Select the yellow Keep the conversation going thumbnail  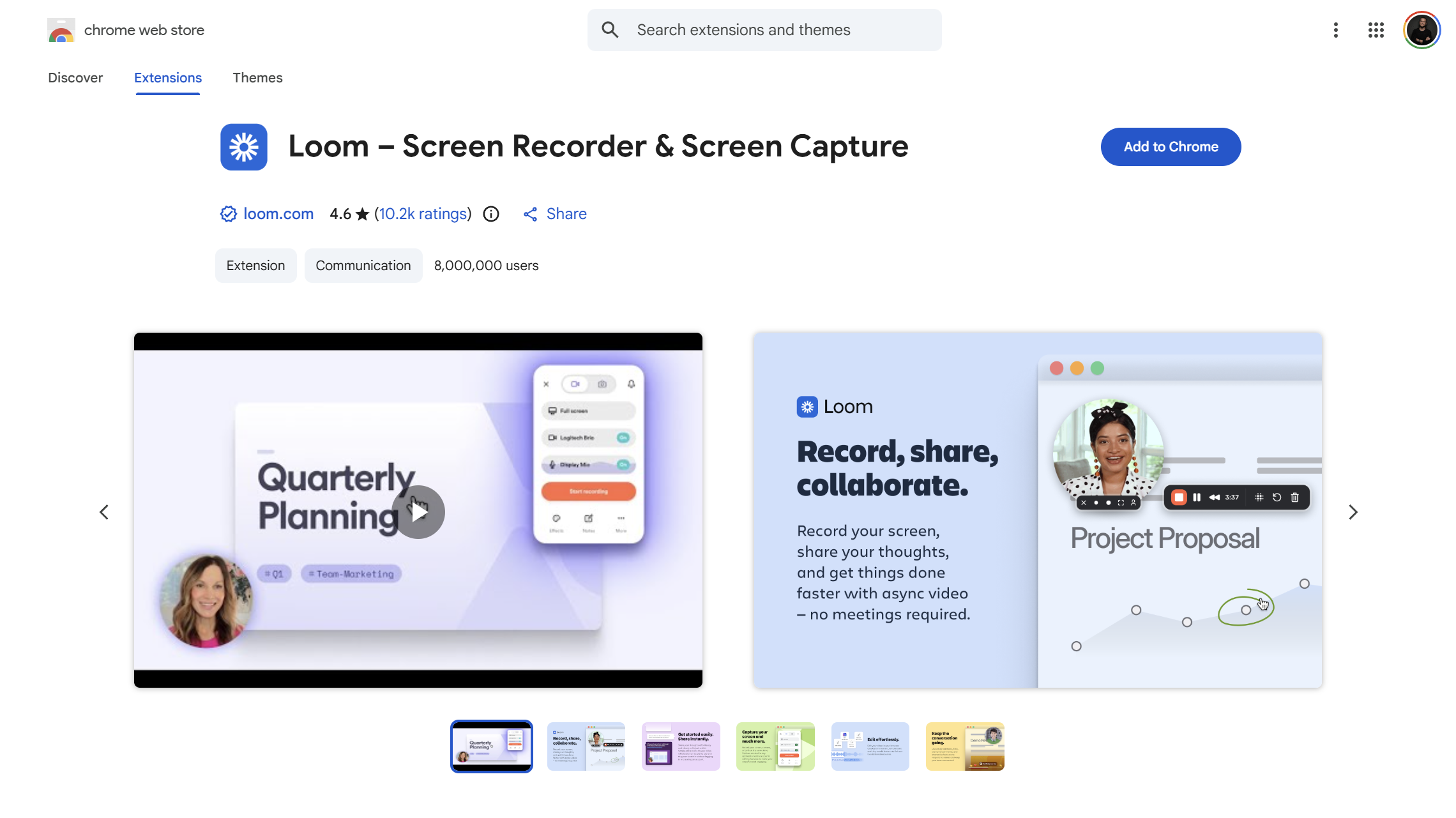(964, 746)
